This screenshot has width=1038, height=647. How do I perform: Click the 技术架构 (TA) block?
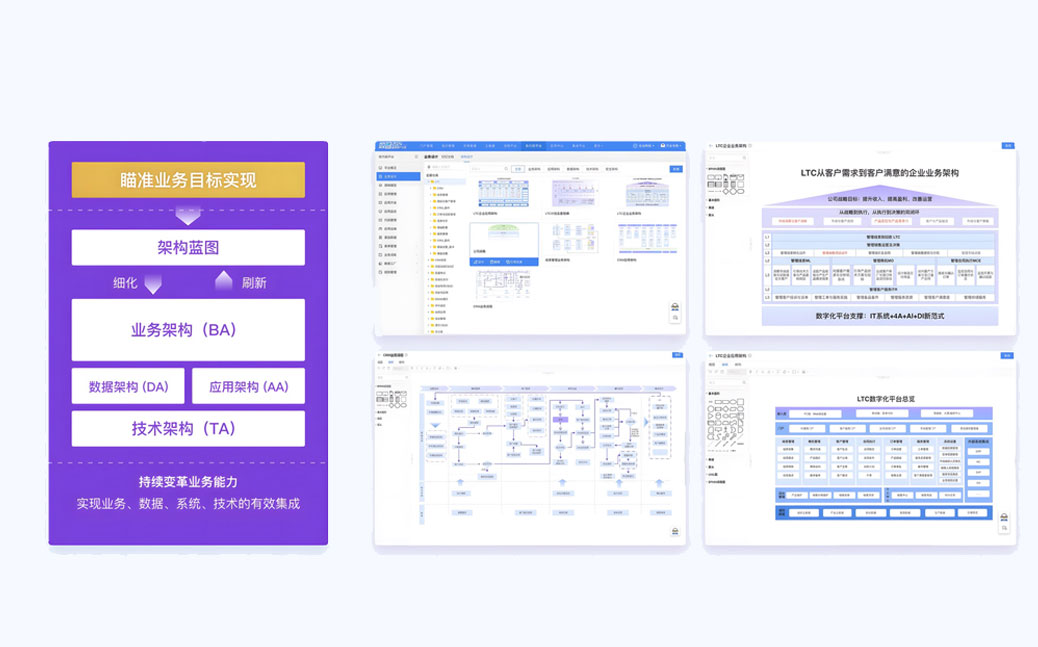click(x=188, y=428)
